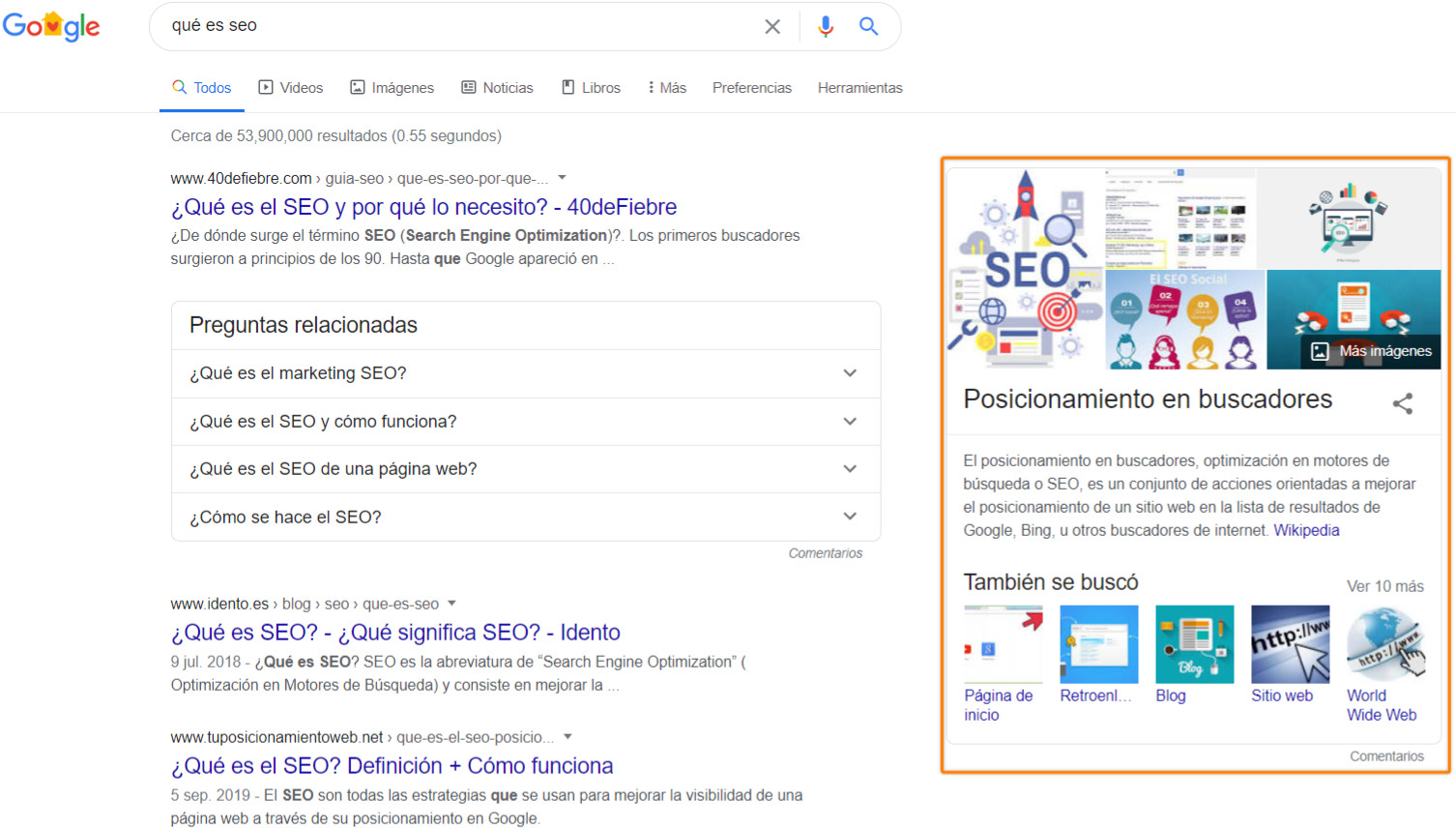Screen dimensions: 1456x829
Task: Click the share icon in the knowledge panel
Action: [1403, 404]
